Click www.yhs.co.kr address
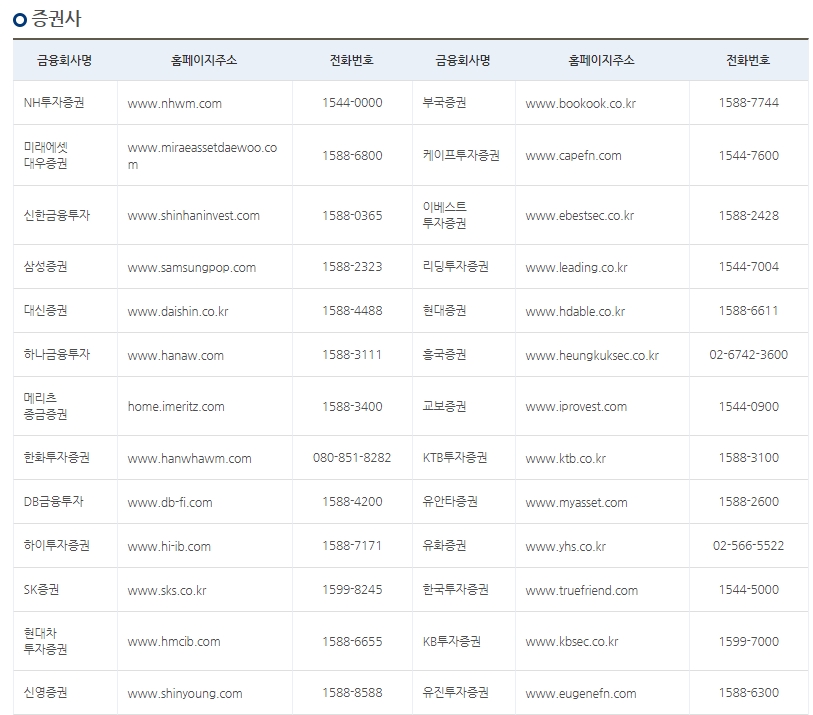This screenshot has width=813, height=715. coord(566,547)
